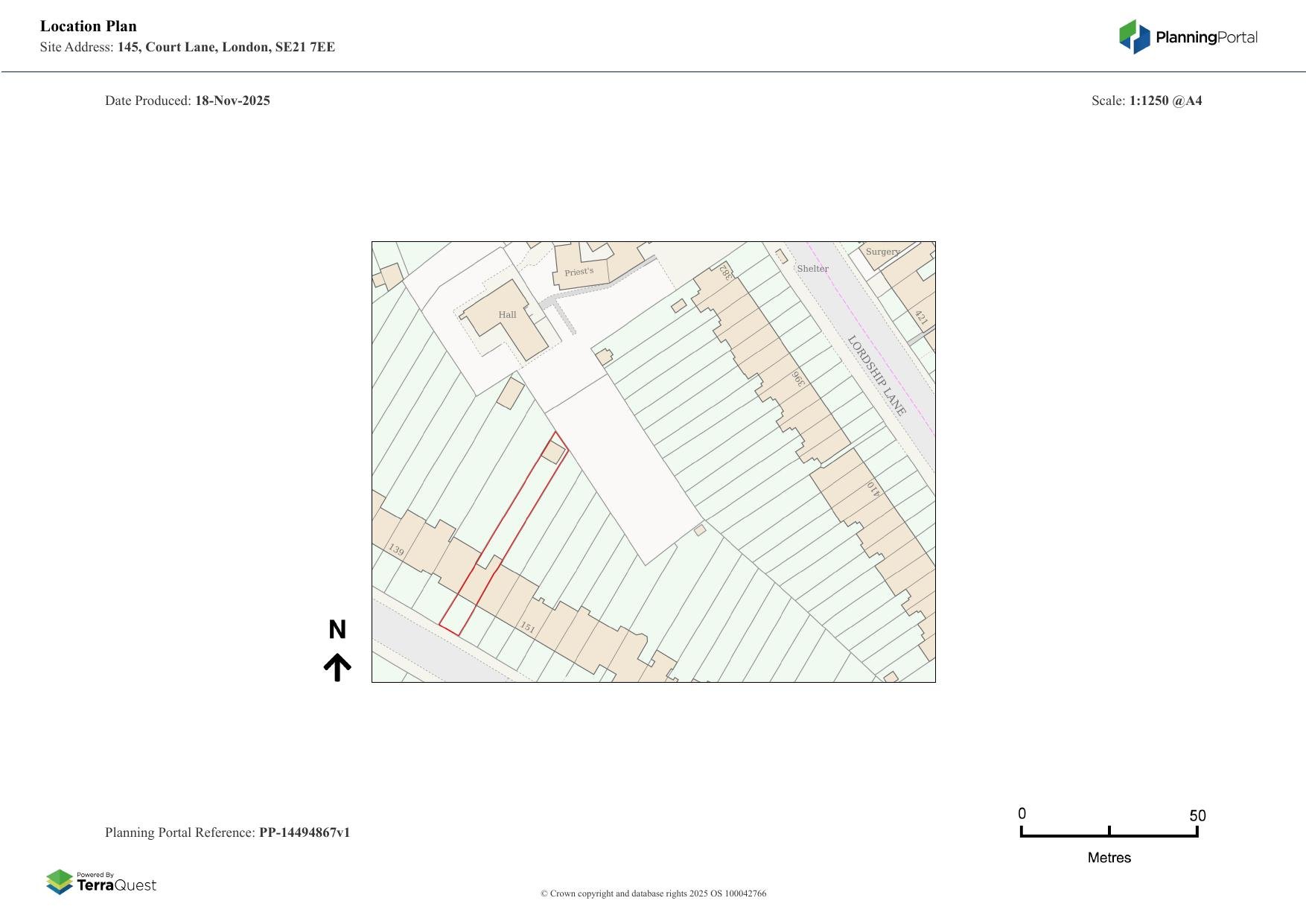Click house number 151 on map

pyautogui.click(x=527, y=627)
